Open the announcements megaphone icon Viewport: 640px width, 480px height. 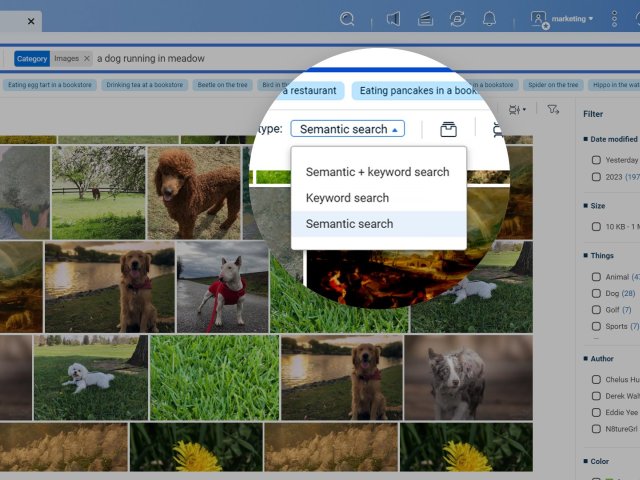click(393, 19)
